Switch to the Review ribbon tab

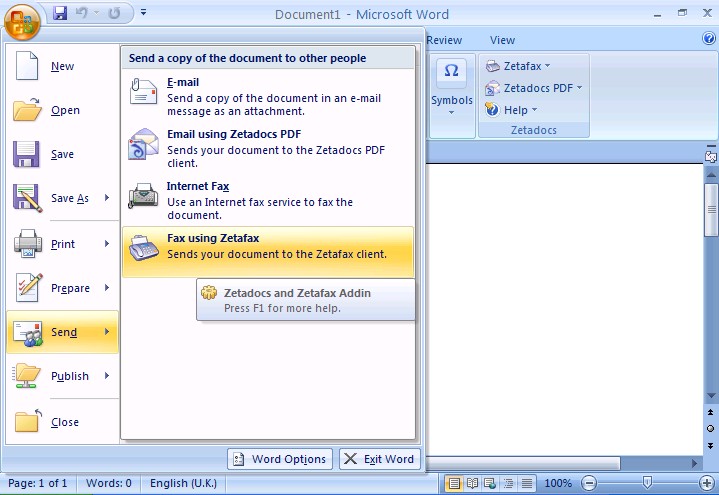(x=444, y=40)
